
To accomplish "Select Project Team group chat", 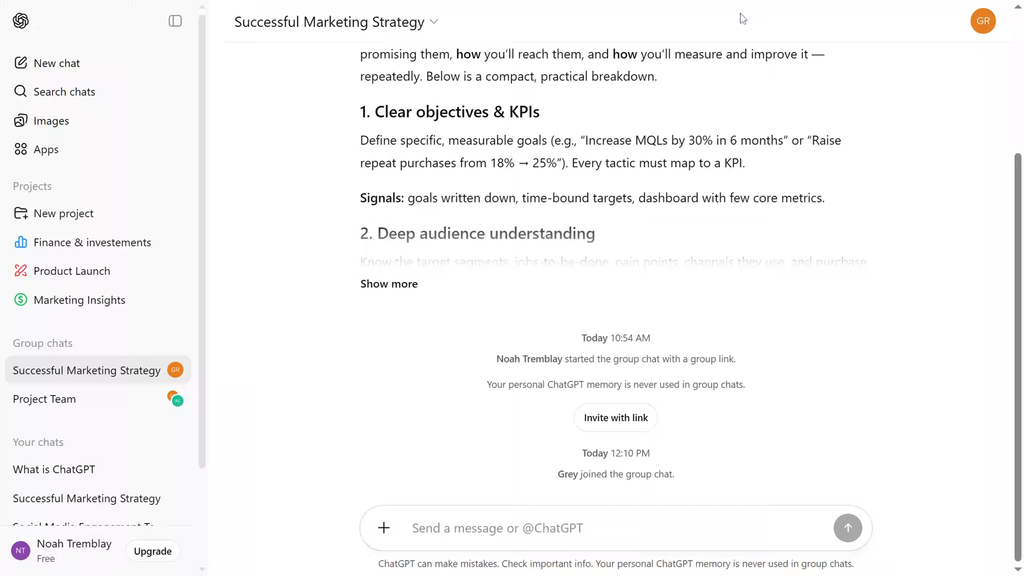I will (44, 399).
